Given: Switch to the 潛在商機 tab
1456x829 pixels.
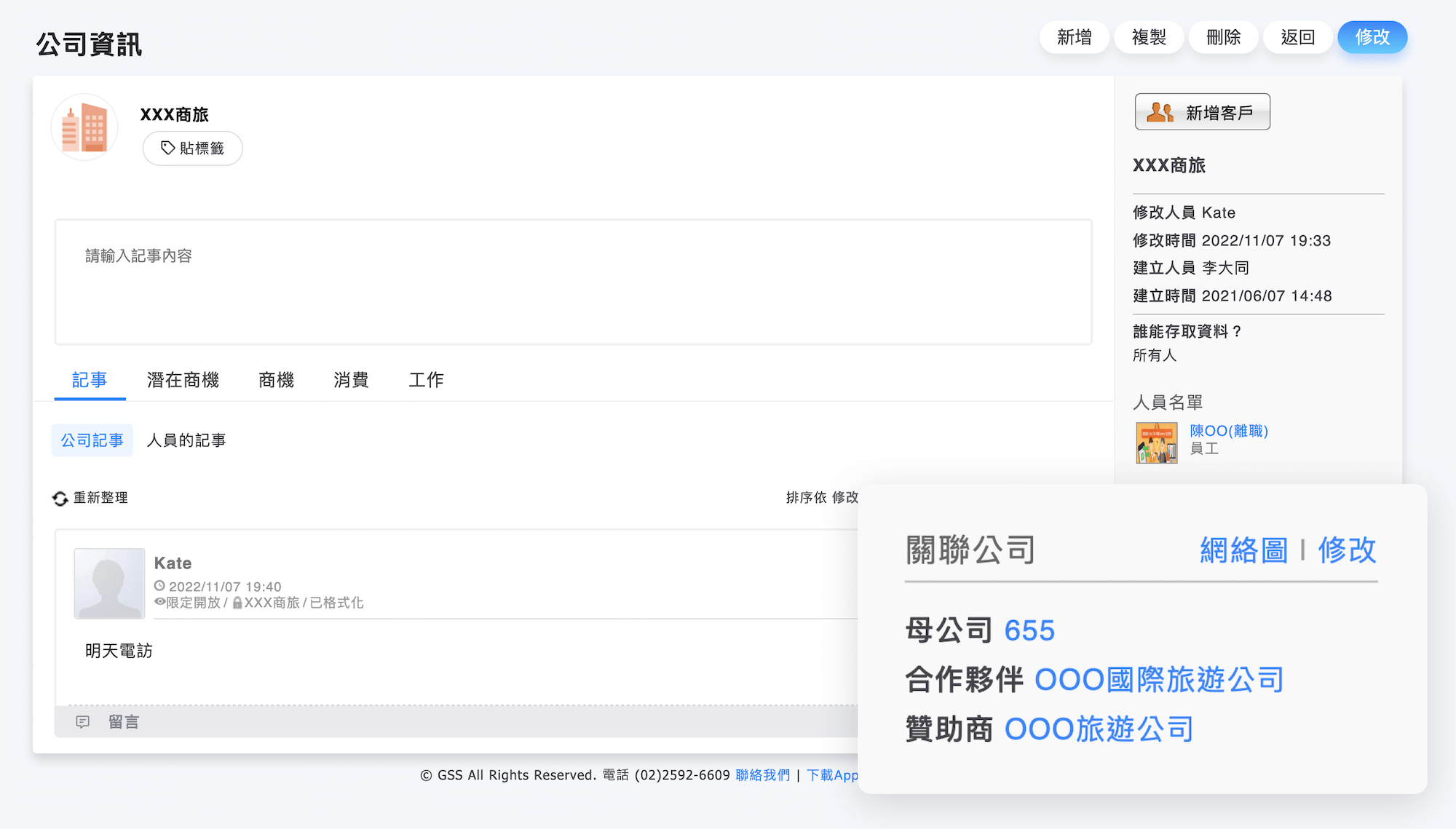Looking at the screenshot, I should (x=183, y=380).
